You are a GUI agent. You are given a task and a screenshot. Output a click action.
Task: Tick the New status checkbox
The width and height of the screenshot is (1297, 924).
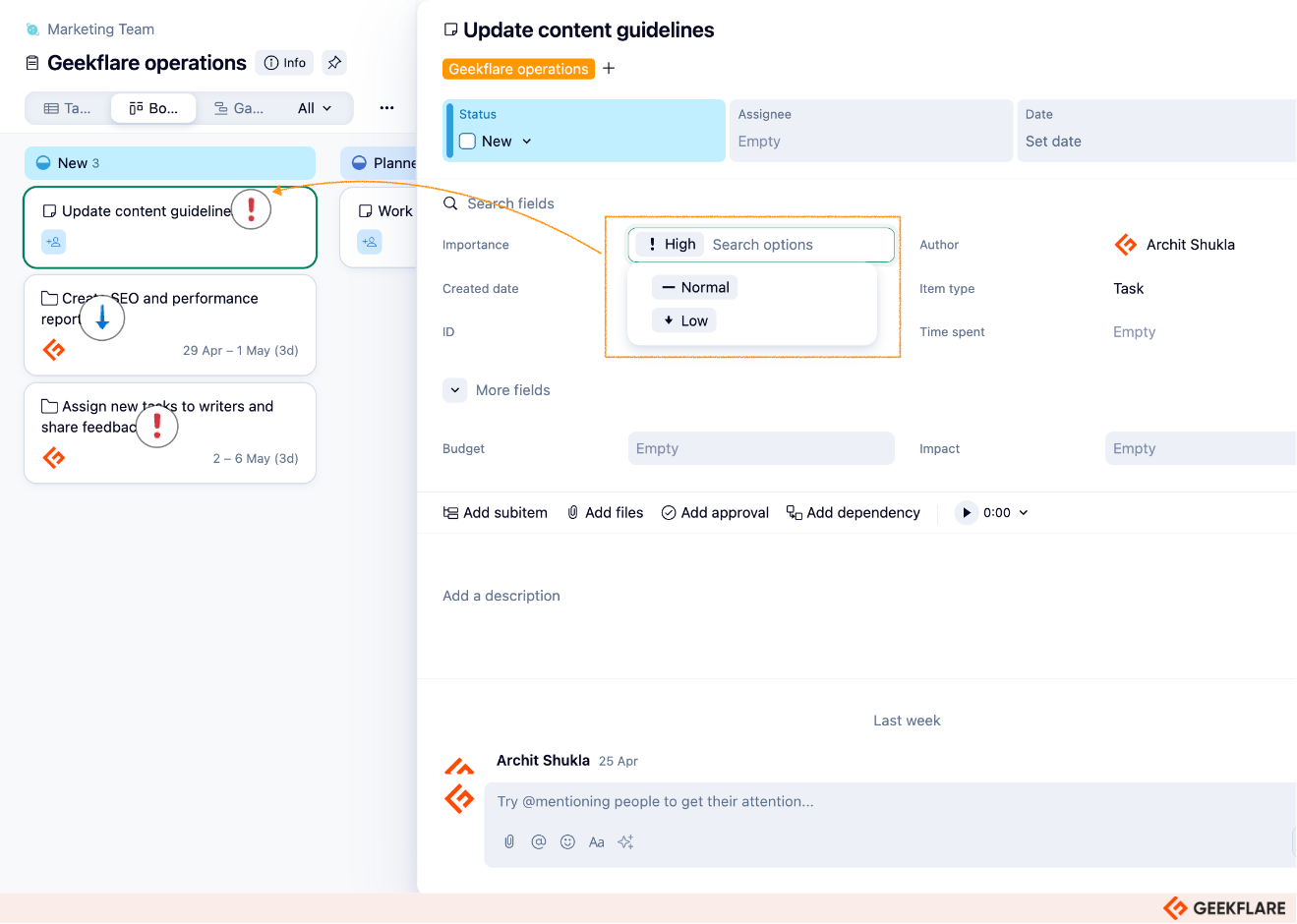click(x=468, y=142)
